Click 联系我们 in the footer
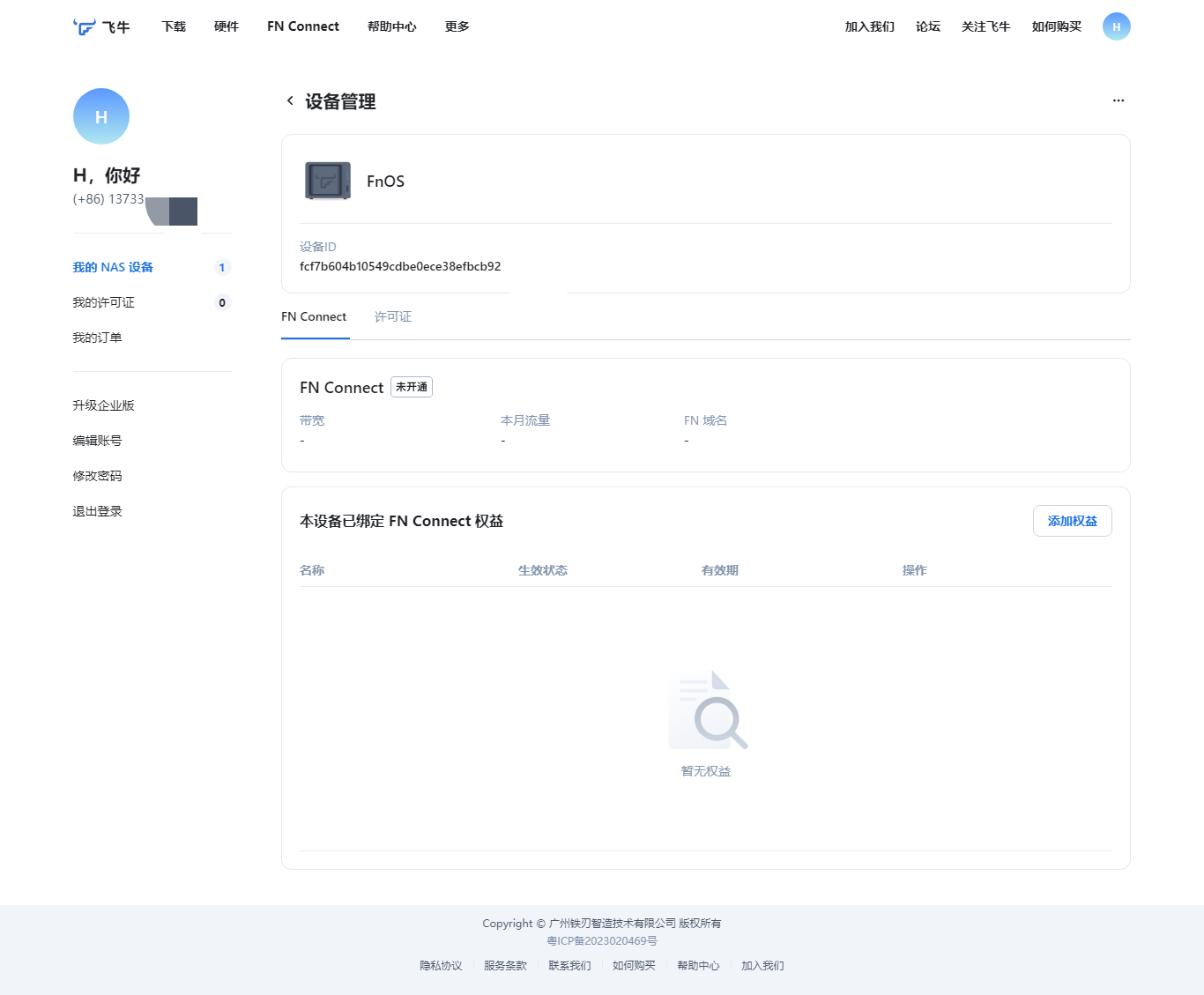 pos(569,966)
